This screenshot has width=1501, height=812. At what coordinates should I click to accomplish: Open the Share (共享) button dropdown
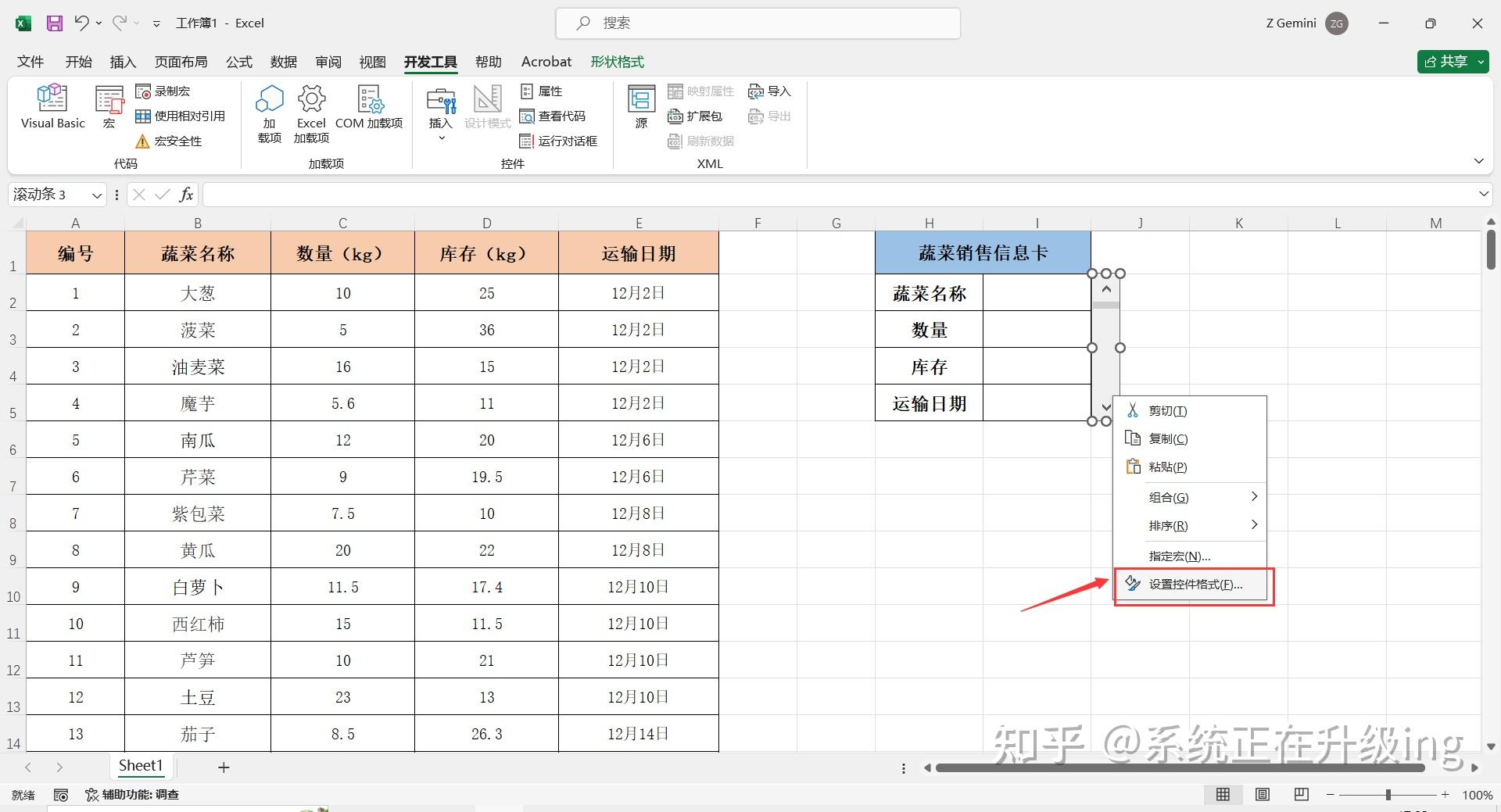pos(1482,62)
